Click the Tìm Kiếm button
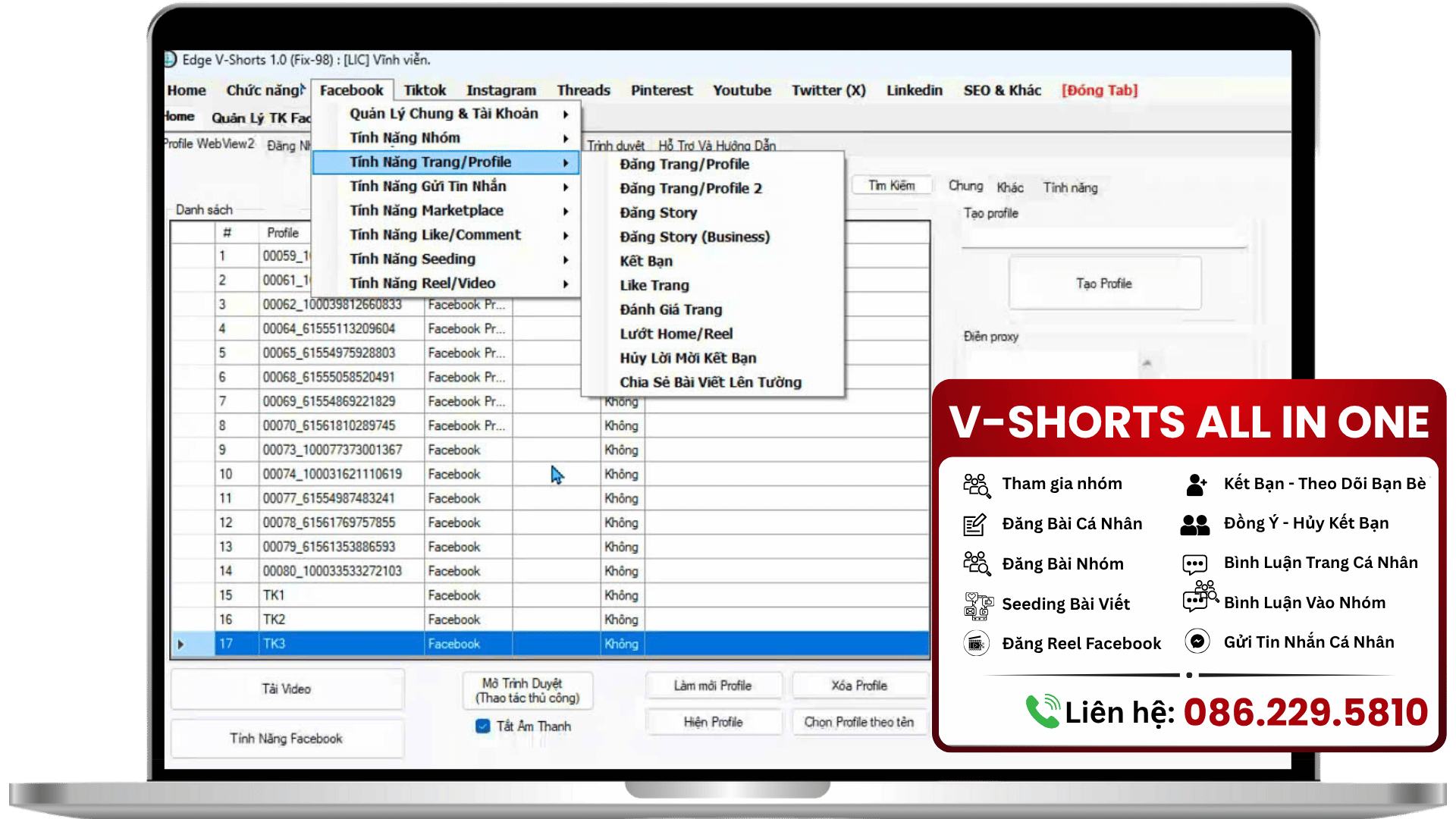 point(891,186)
